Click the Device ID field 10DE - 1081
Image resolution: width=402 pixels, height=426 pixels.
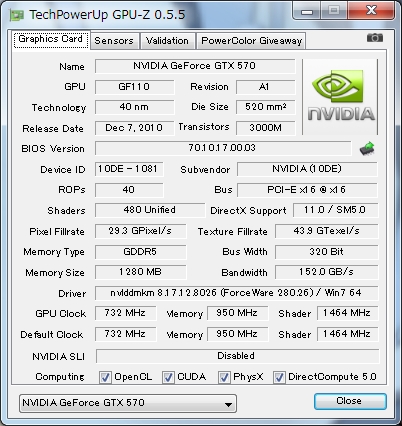pyautogui.click(x=129, y=169)
